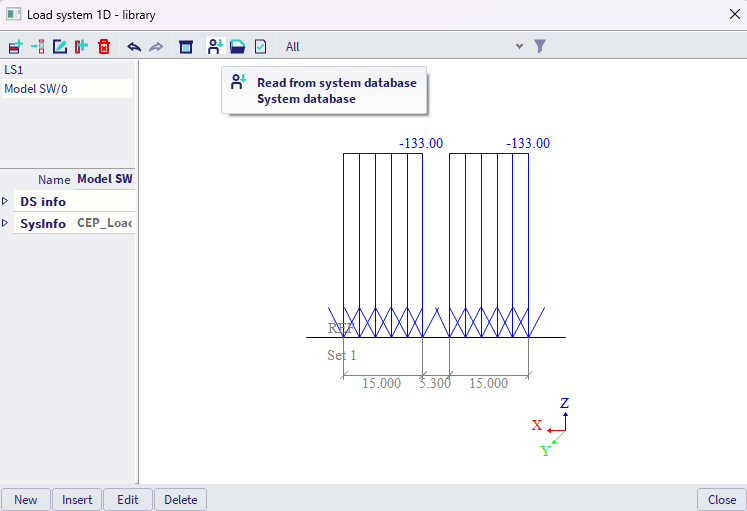The height and width of the screenshot is (511, 747).
Task: Click the Edit item pencil icon
Action: (60, 46)
